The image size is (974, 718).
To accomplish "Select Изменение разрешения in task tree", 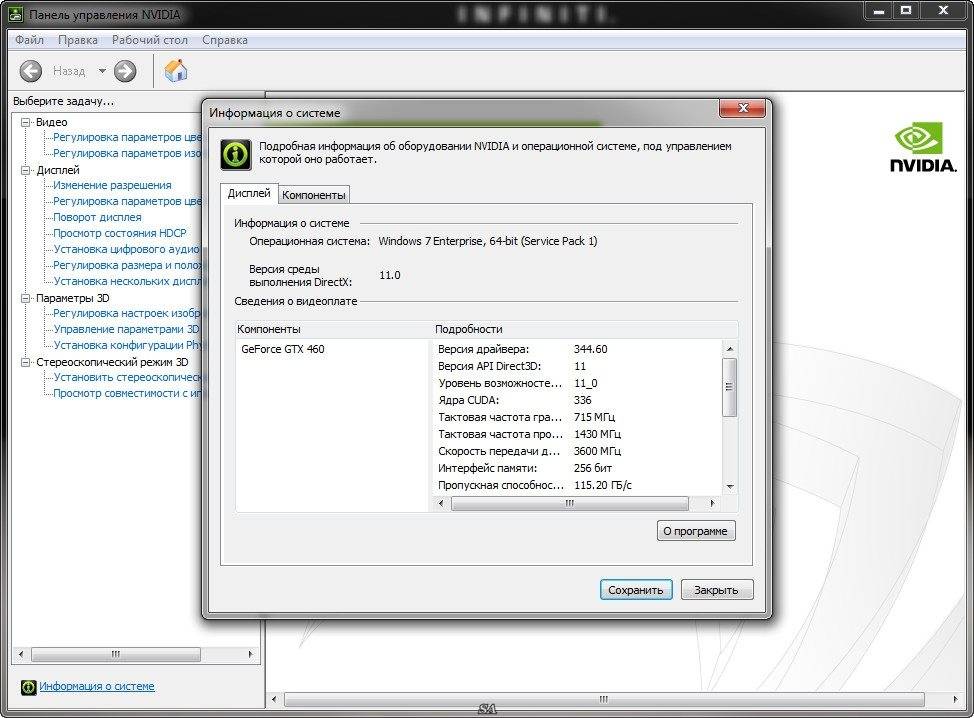I will tap(112, 185).
